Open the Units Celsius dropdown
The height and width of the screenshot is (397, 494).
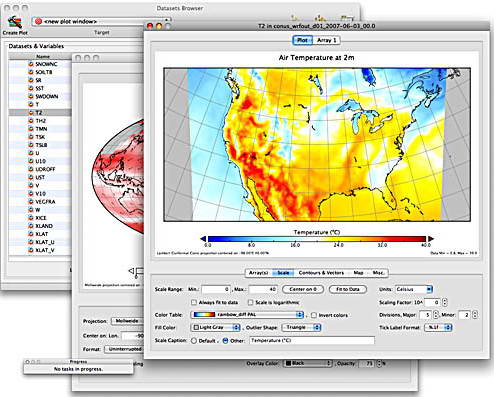pos(414,289)
